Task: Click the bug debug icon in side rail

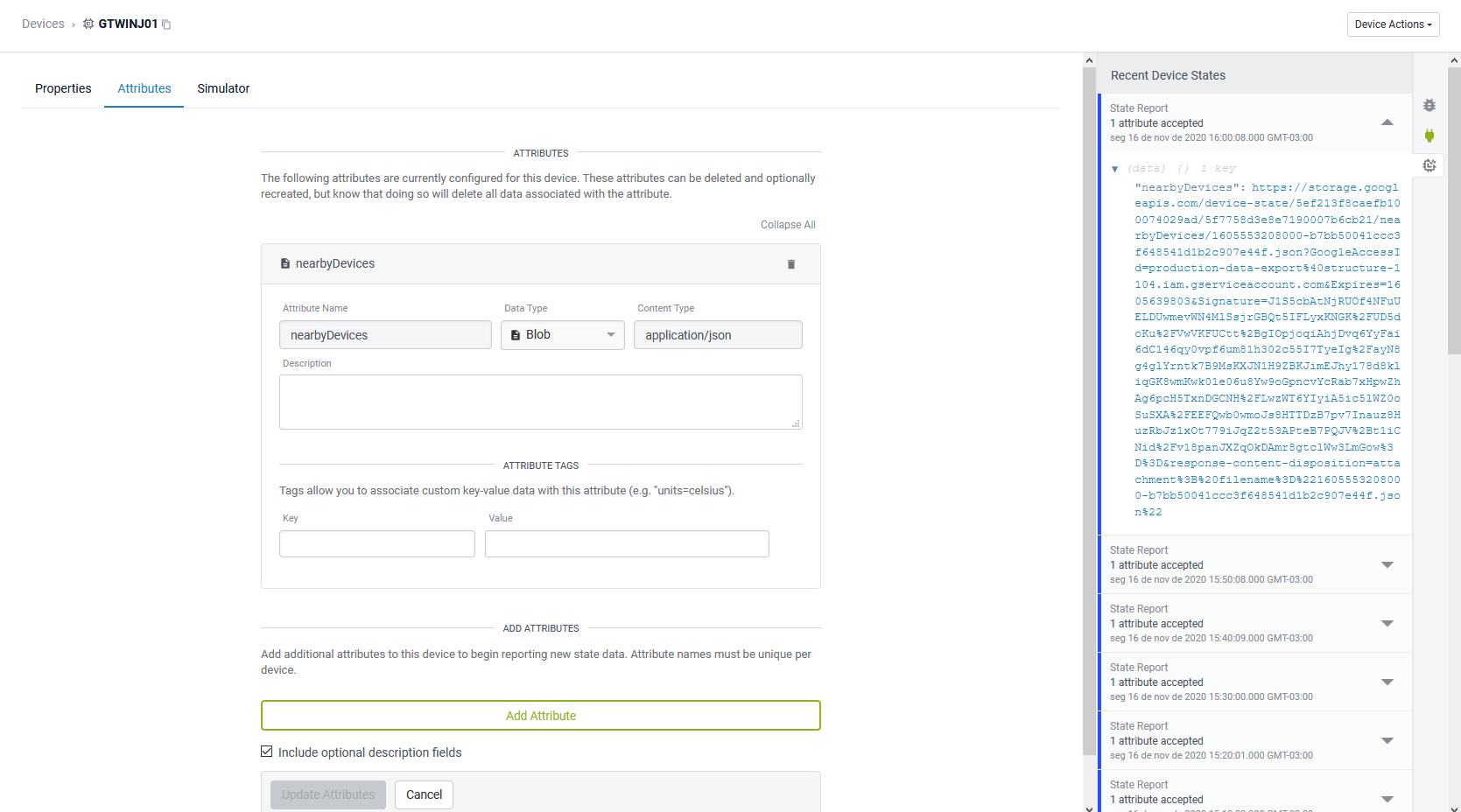Action: point(1429,105)
